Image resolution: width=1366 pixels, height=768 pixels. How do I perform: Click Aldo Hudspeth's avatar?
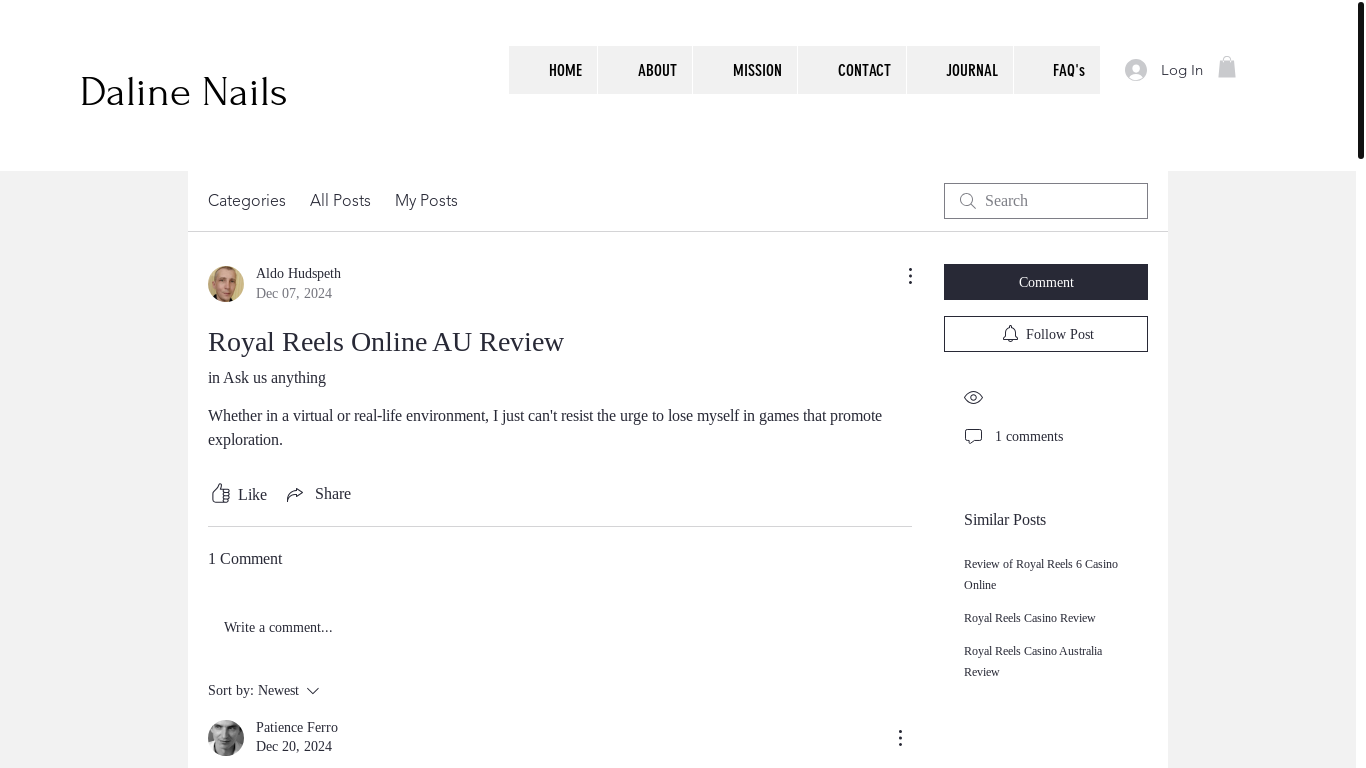(x=226, y=284)
